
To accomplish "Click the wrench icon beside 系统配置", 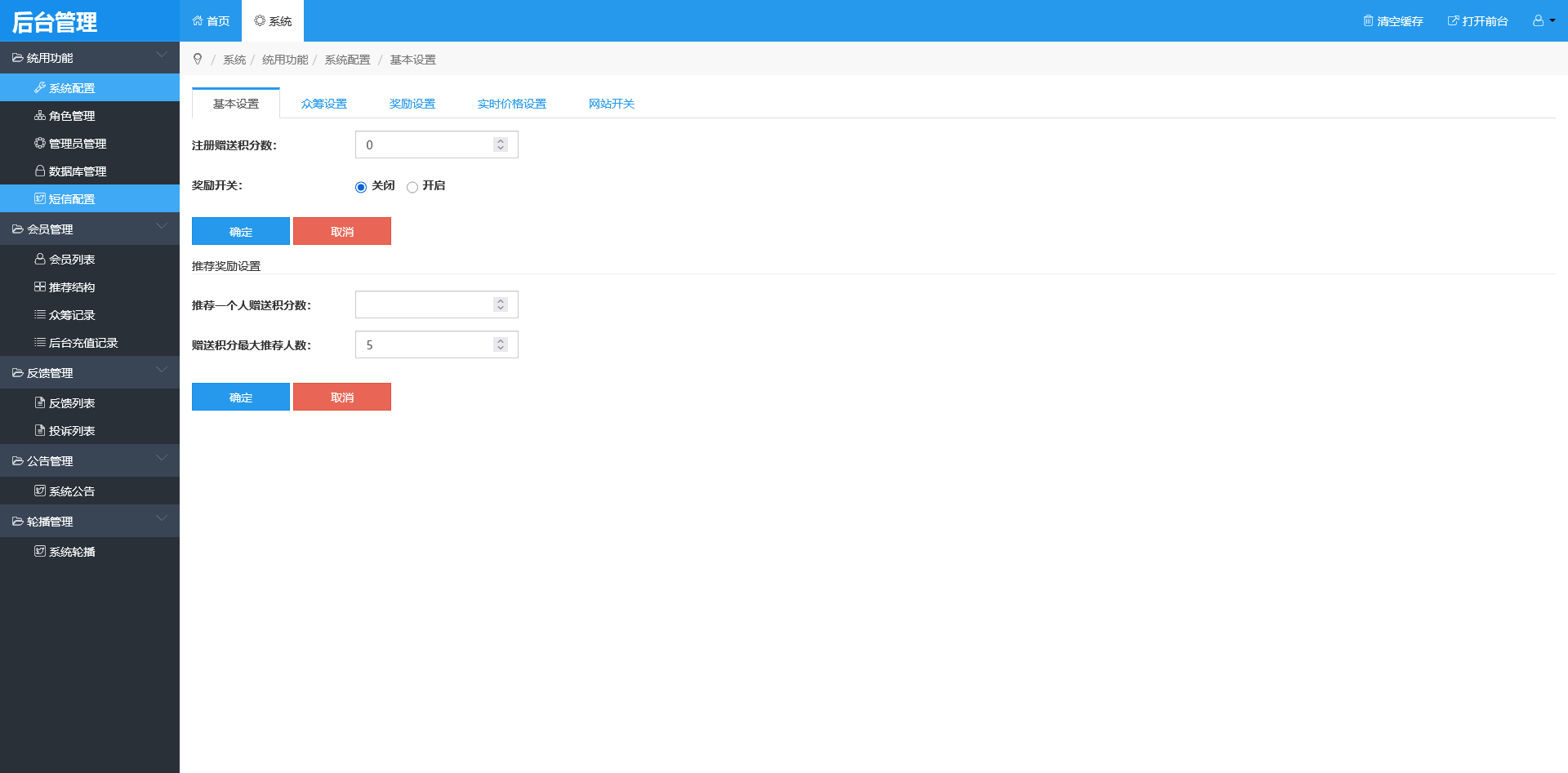I will (40, 87).
